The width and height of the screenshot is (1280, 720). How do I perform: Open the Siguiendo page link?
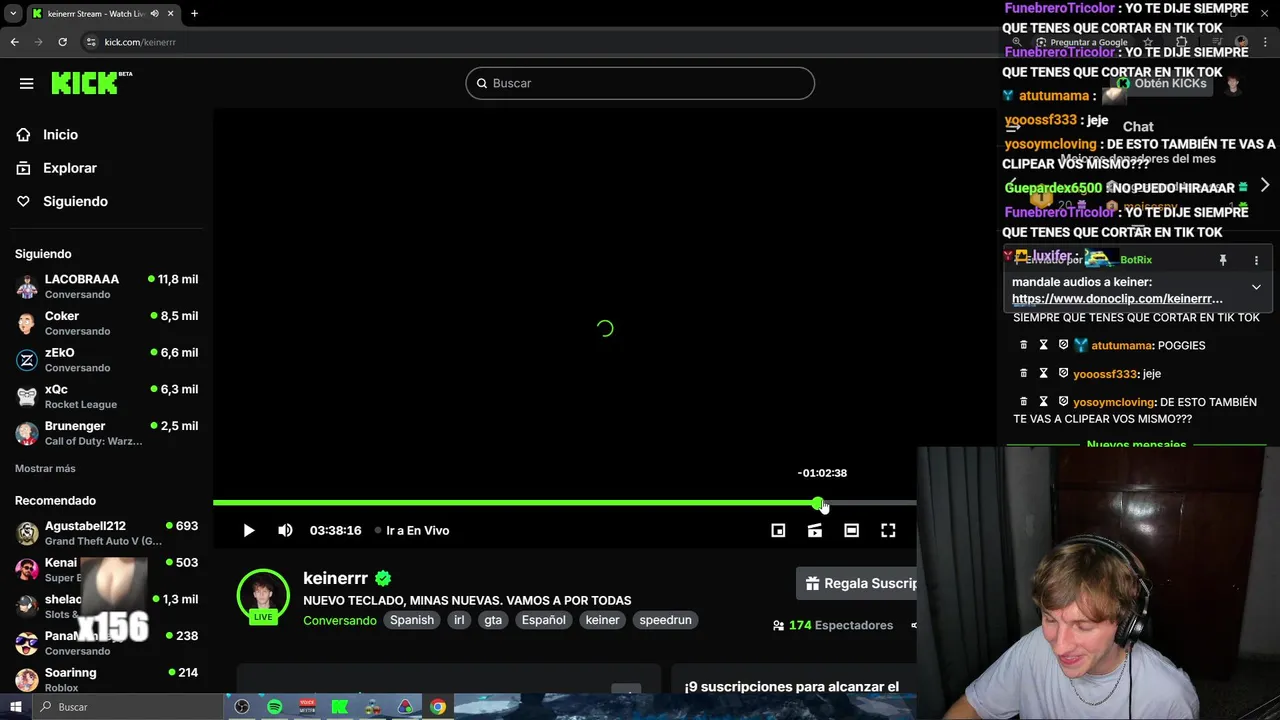pos(75,201)
